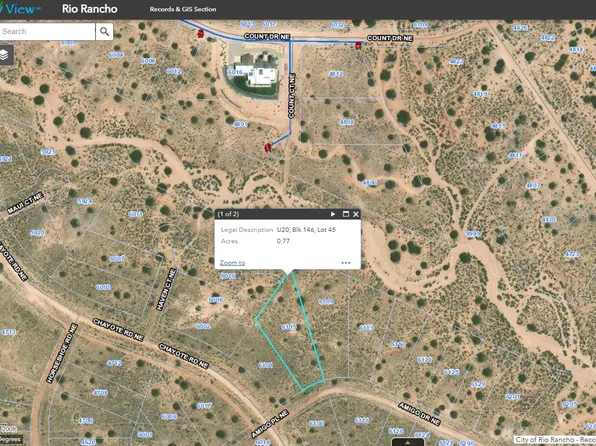
Task: Select parcel labeled 6129
Action: (478, 384)
